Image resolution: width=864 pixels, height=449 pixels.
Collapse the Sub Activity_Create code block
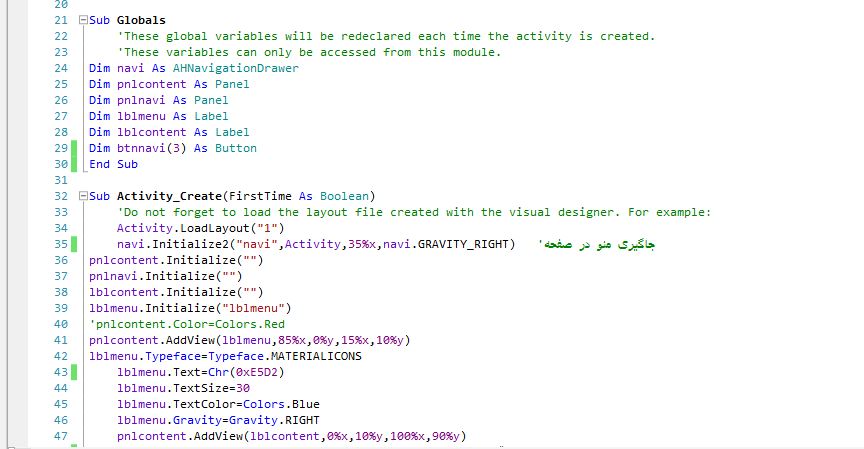(80, 196)
